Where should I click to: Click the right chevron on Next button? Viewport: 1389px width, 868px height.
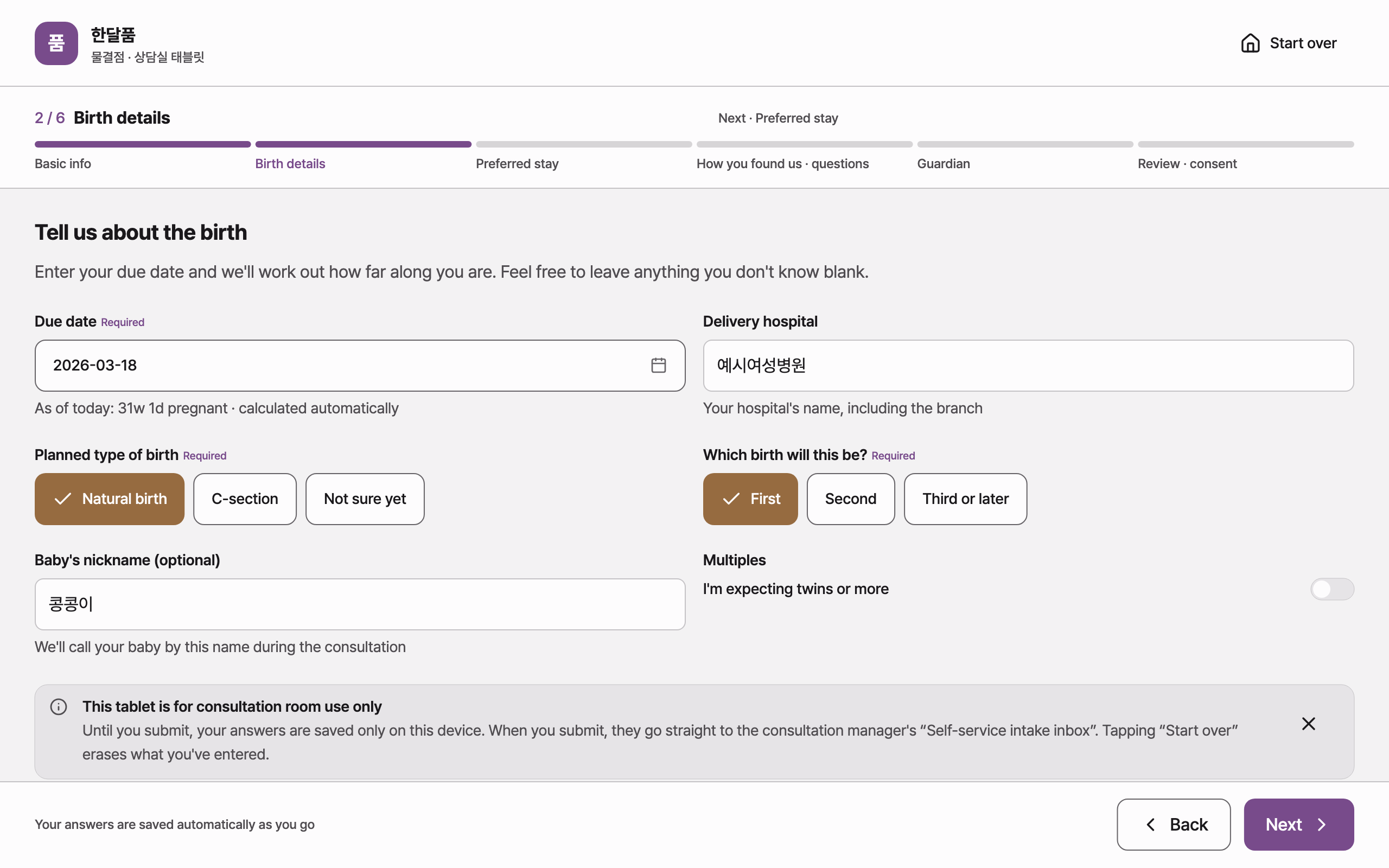(1322, 825)
